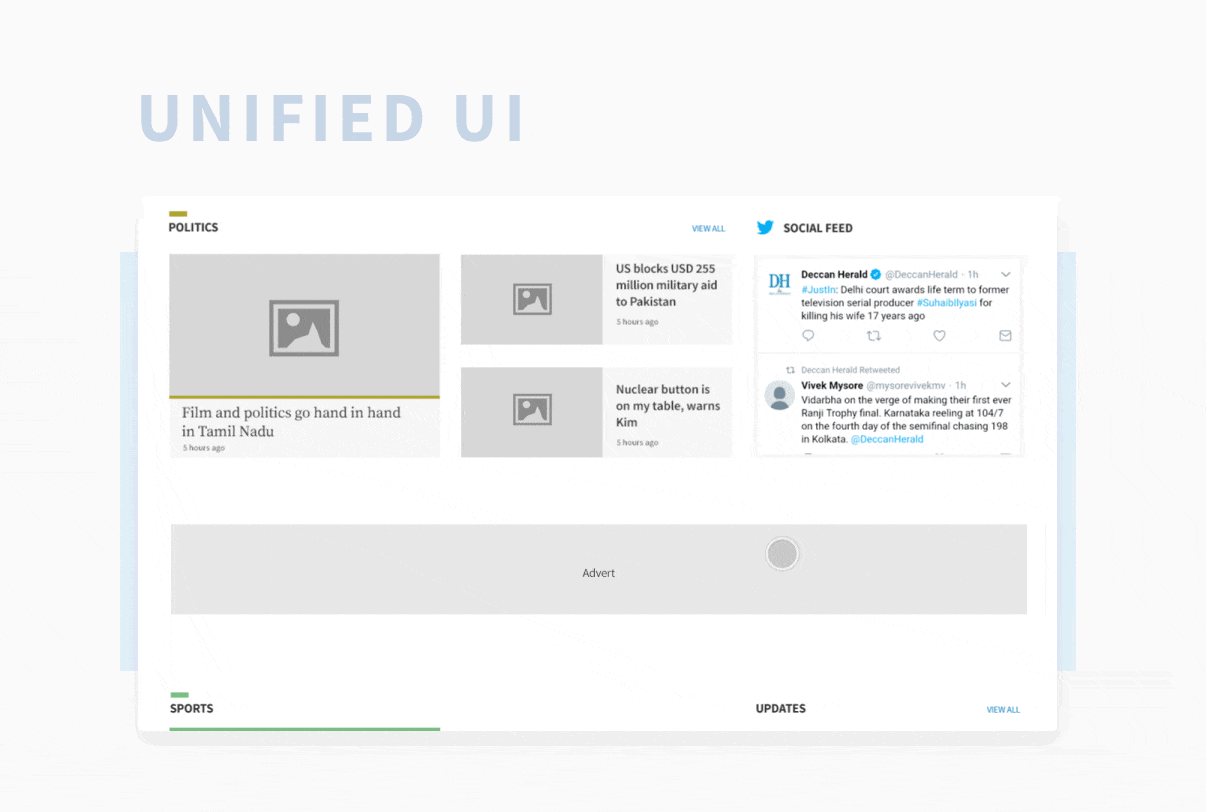Open View All link for Politics

pyautogui.click(x=708, y=229)
